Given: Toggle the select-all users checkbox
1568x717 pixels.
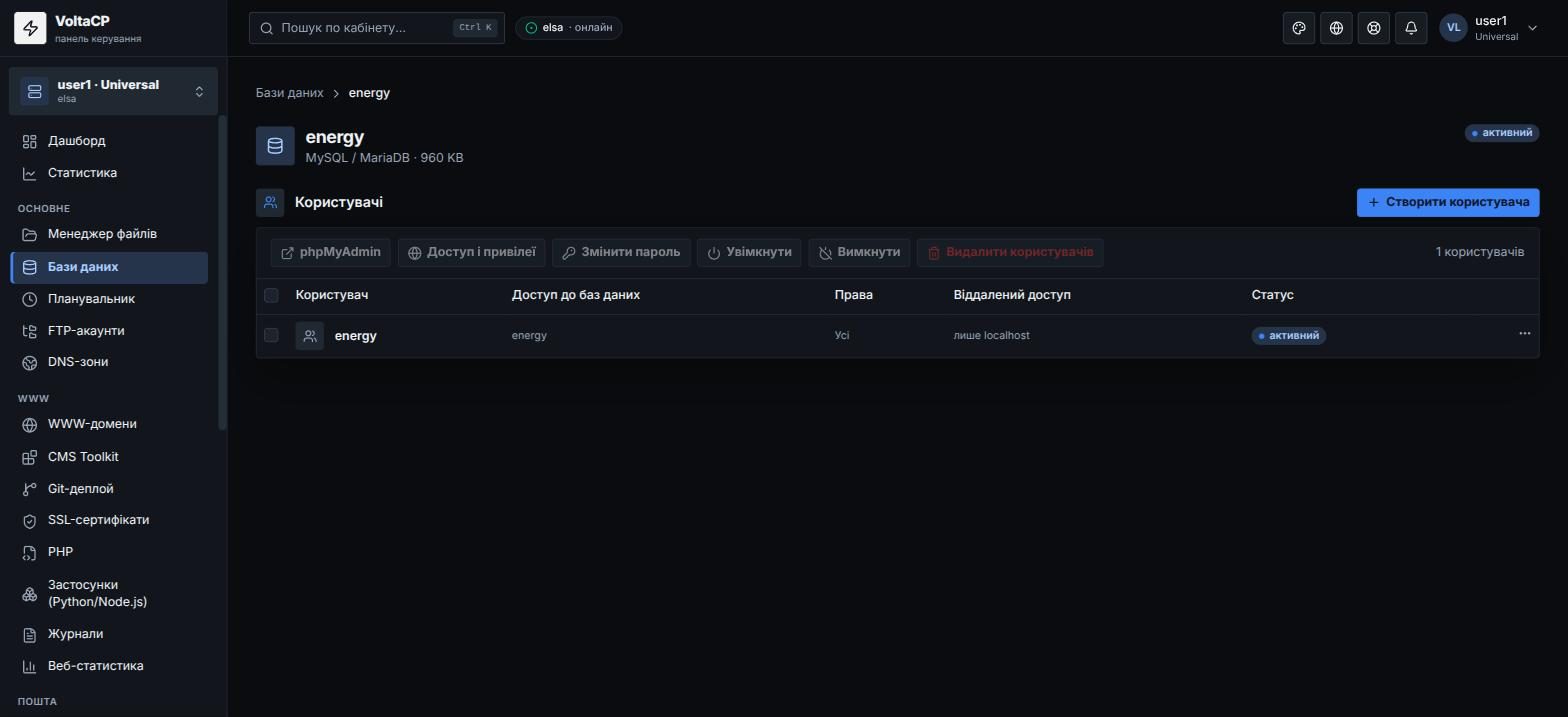Looking at the screenshot, I should click(271, 295).
